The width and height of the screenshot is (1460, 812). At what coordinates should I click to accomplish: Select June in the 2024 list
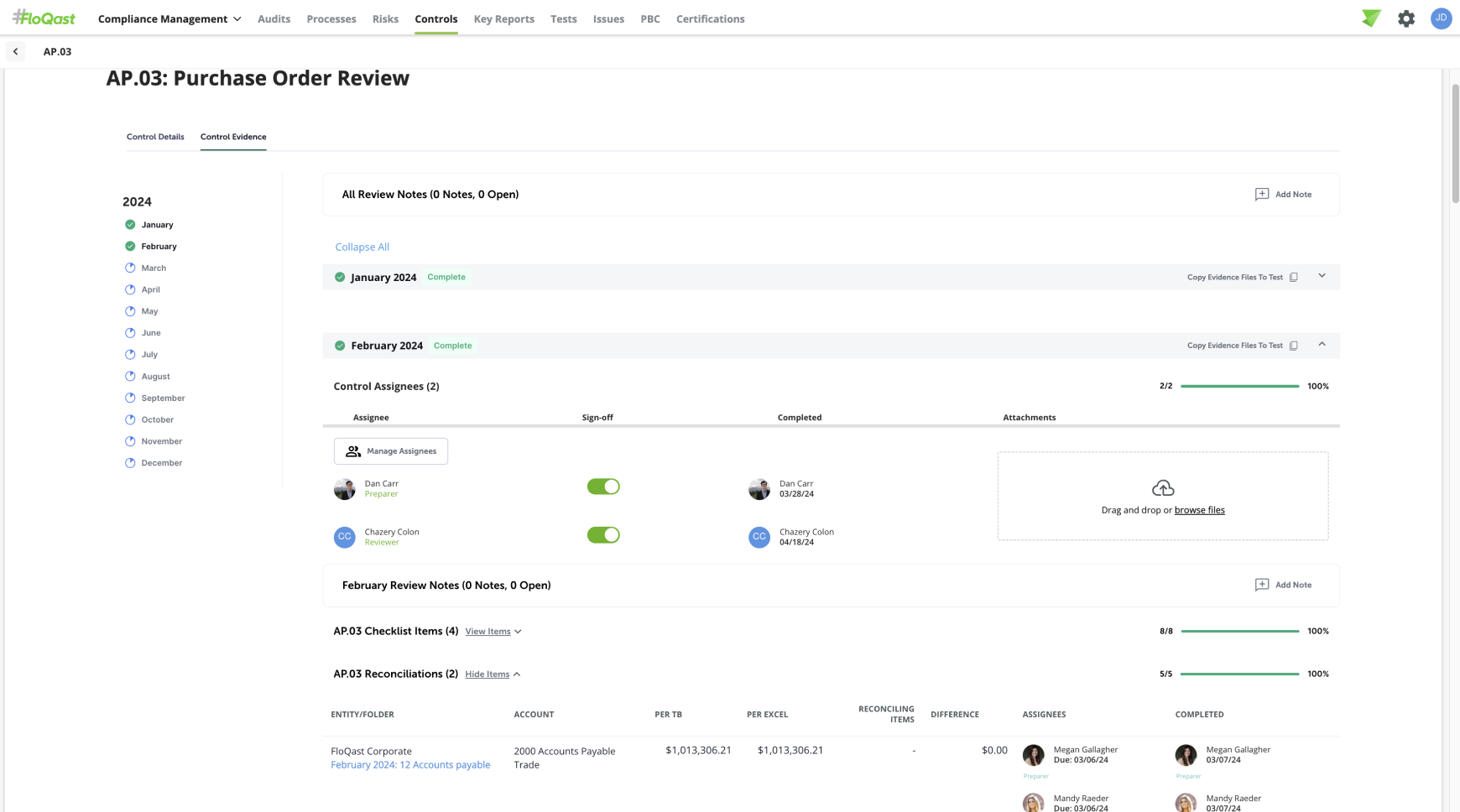[151, 333]
